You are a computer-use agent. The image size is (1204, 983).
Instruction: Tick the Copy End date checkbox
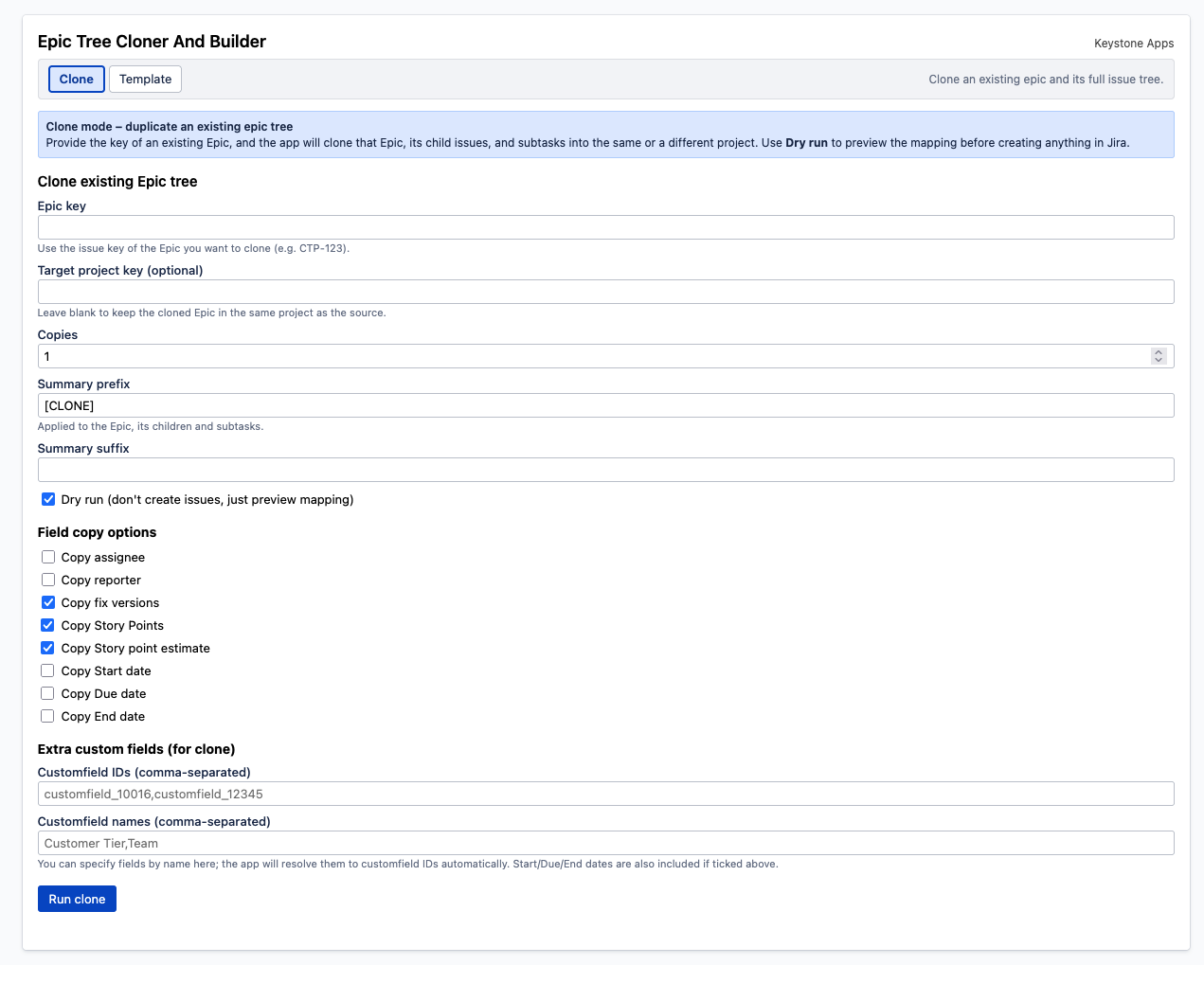pos(48,716)
